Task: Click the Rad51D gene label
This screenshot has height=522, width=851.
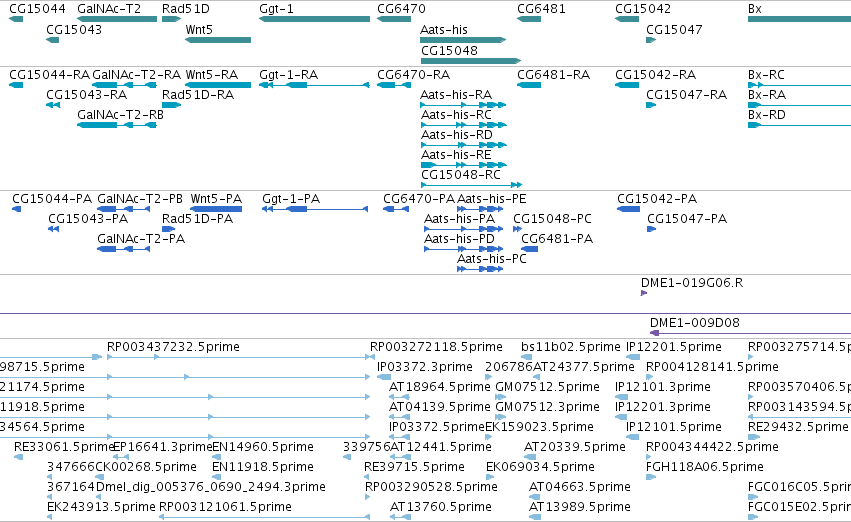Action: (x=186, y=9)
